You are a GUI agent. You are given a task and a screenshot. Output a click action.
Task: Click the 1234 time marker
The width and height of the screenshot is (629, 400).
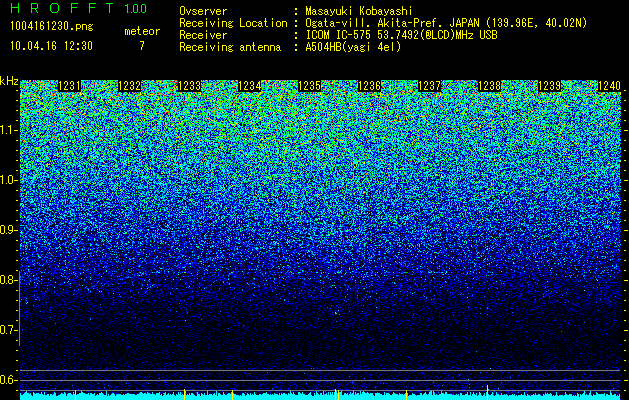[250, 86]
